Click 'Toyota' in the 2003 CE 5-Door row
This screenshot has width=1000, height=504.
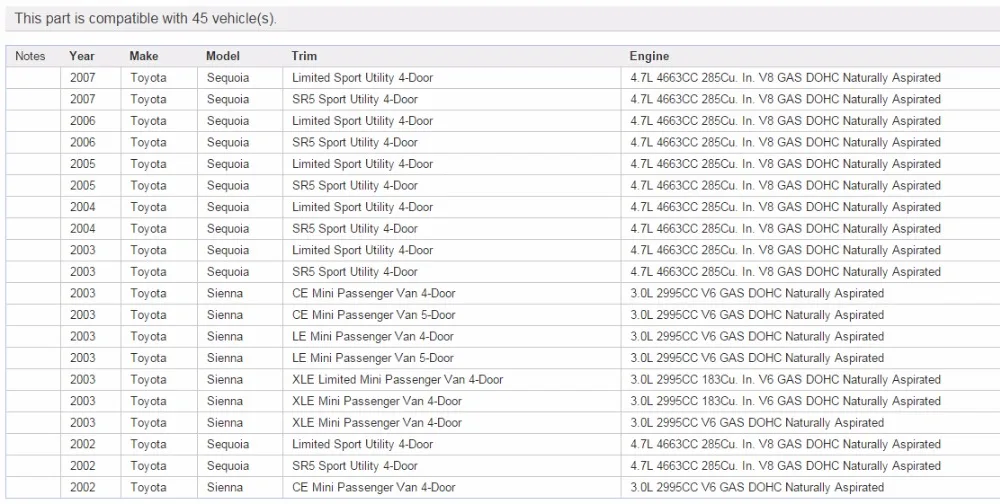(148, 315)
